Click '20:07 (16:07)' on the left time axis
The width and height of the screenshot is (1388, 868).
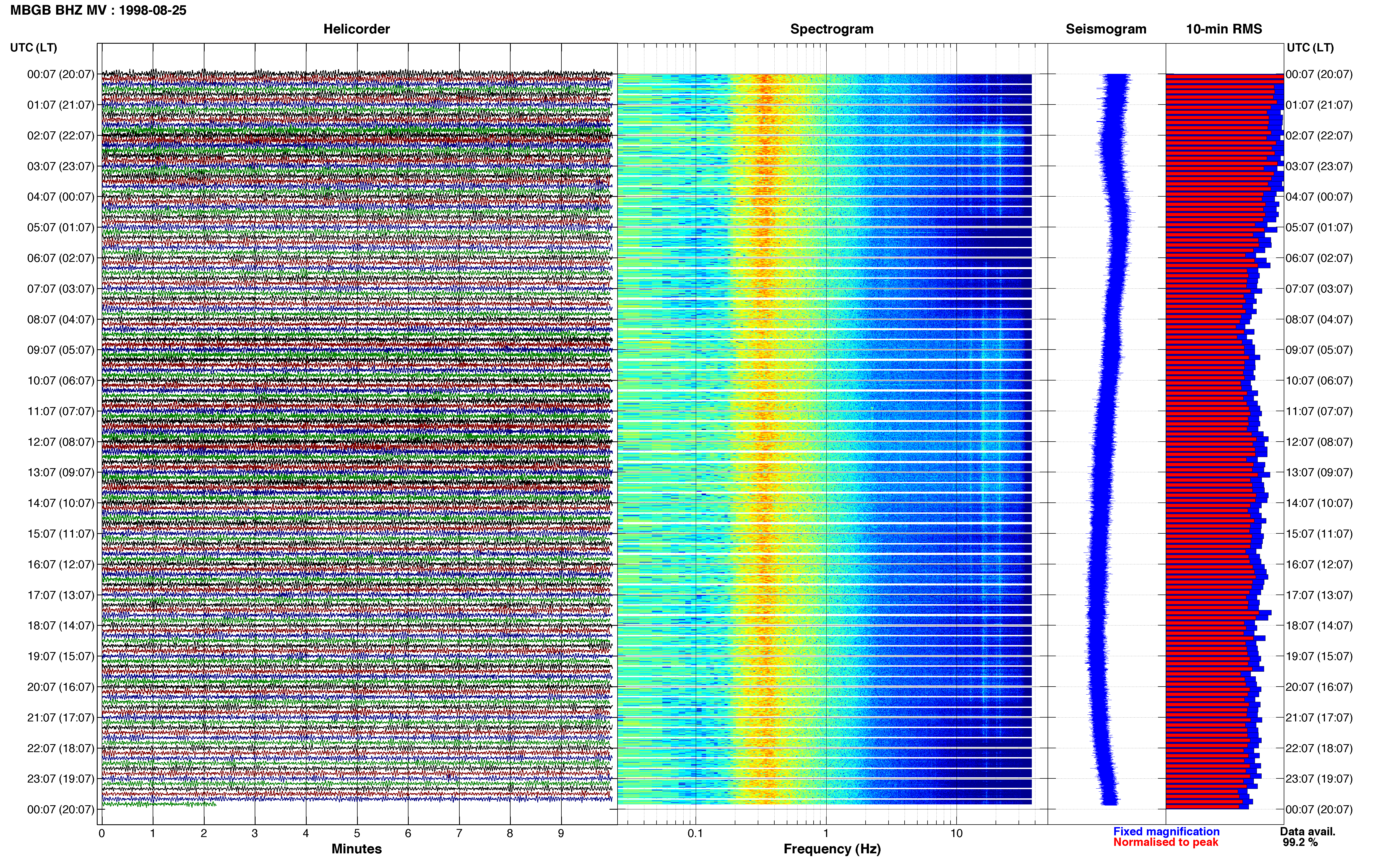pos(61,687)
